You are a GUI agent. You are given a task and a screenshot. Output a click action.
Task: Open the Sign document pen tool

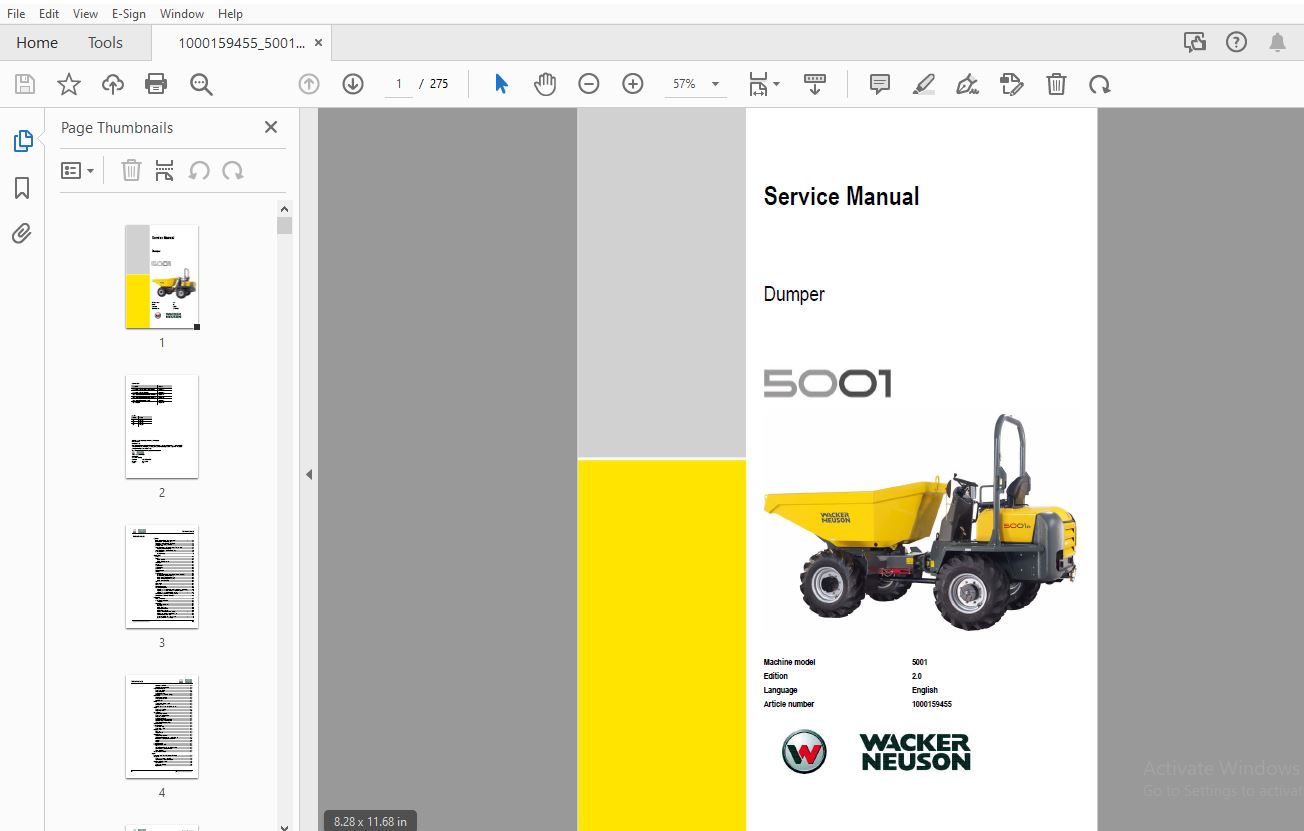[967, 85]
